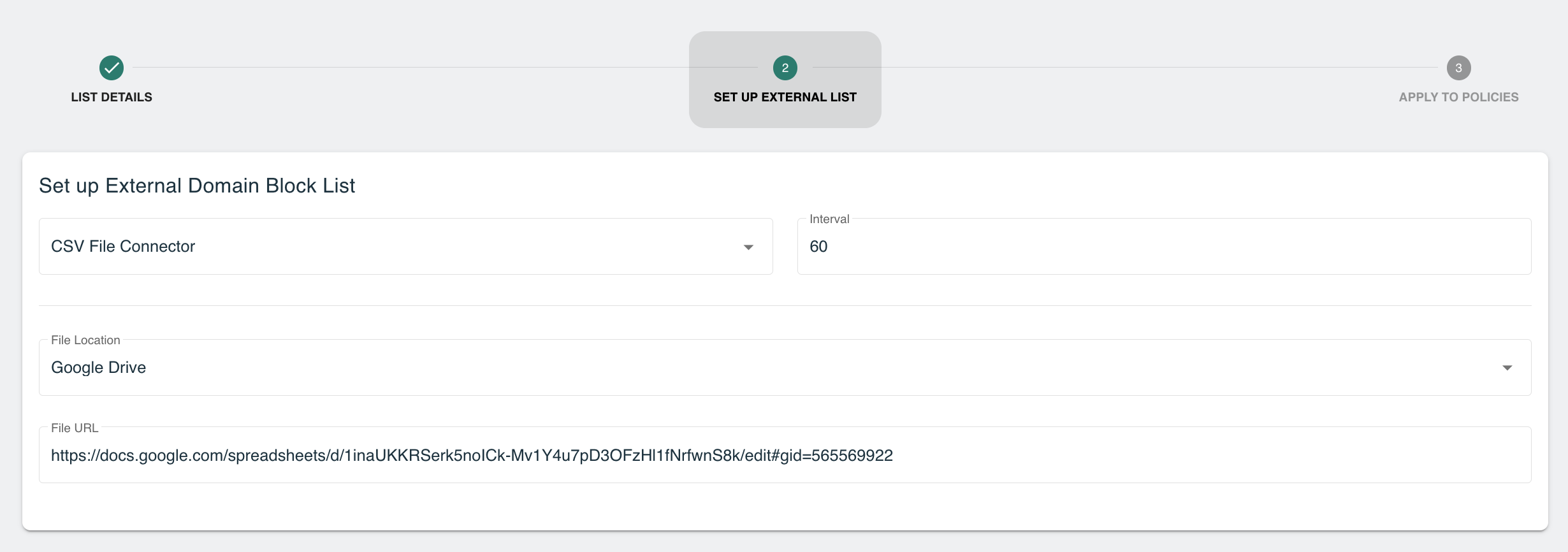The width and height of the screenshot is (1568, 552).
Task: Go back to LIST DETAILS step label
Action: 112,97
